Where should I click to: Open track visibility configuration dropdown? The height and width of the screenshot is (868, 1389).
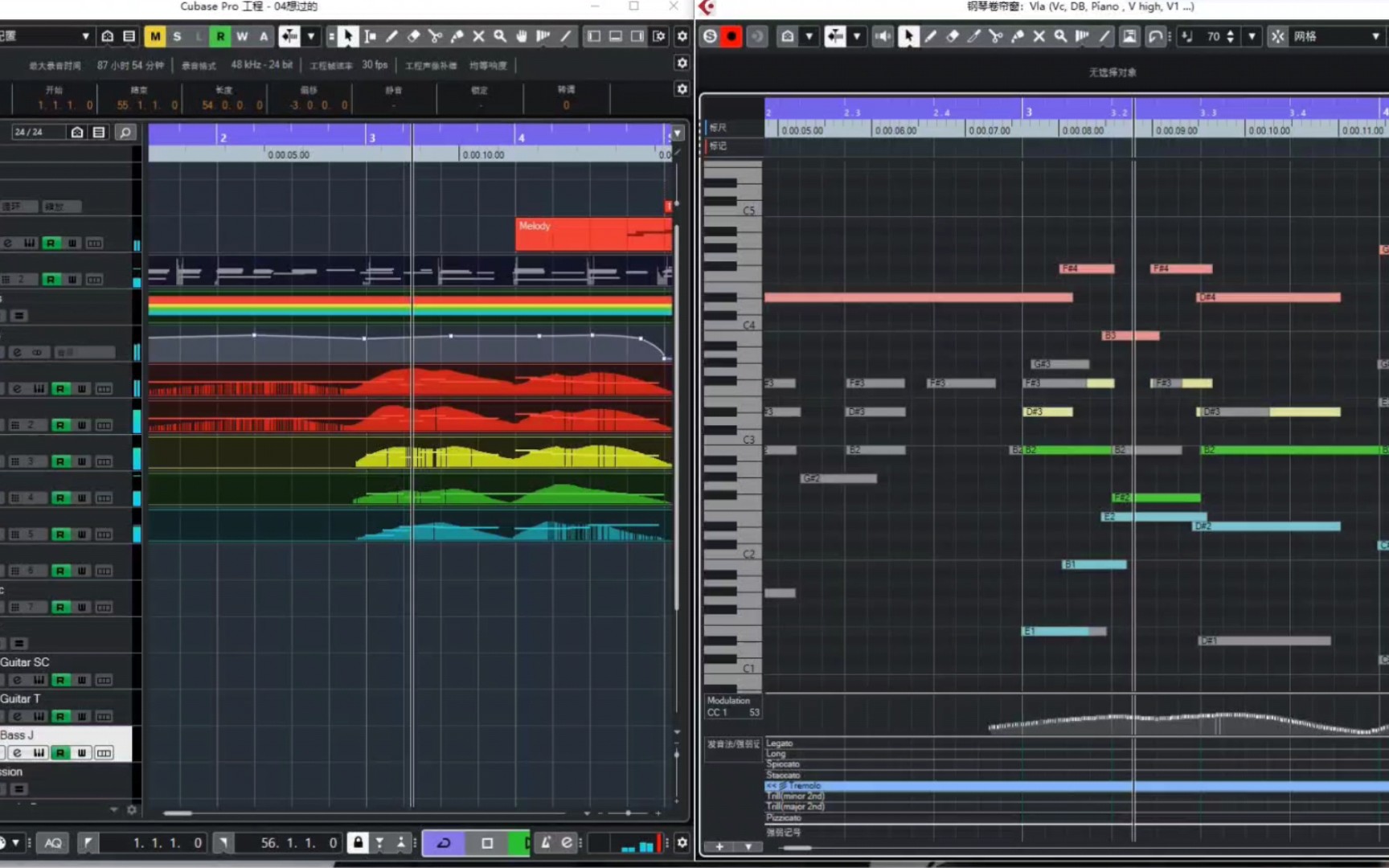coord(77,132)
